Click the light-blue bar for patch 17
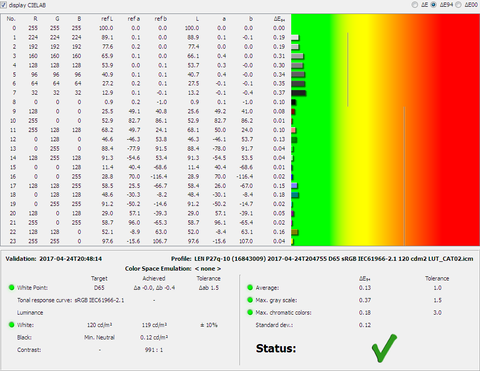The image size is (480, 371). point(294,186)
